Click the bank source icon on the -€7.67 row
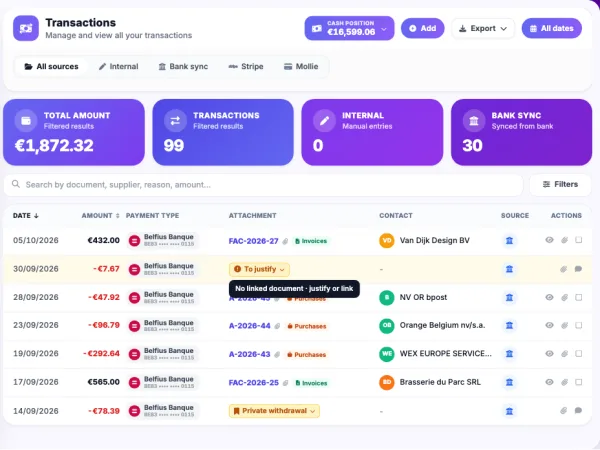This screenshot has width=600, height=450. tap(509, 269)
